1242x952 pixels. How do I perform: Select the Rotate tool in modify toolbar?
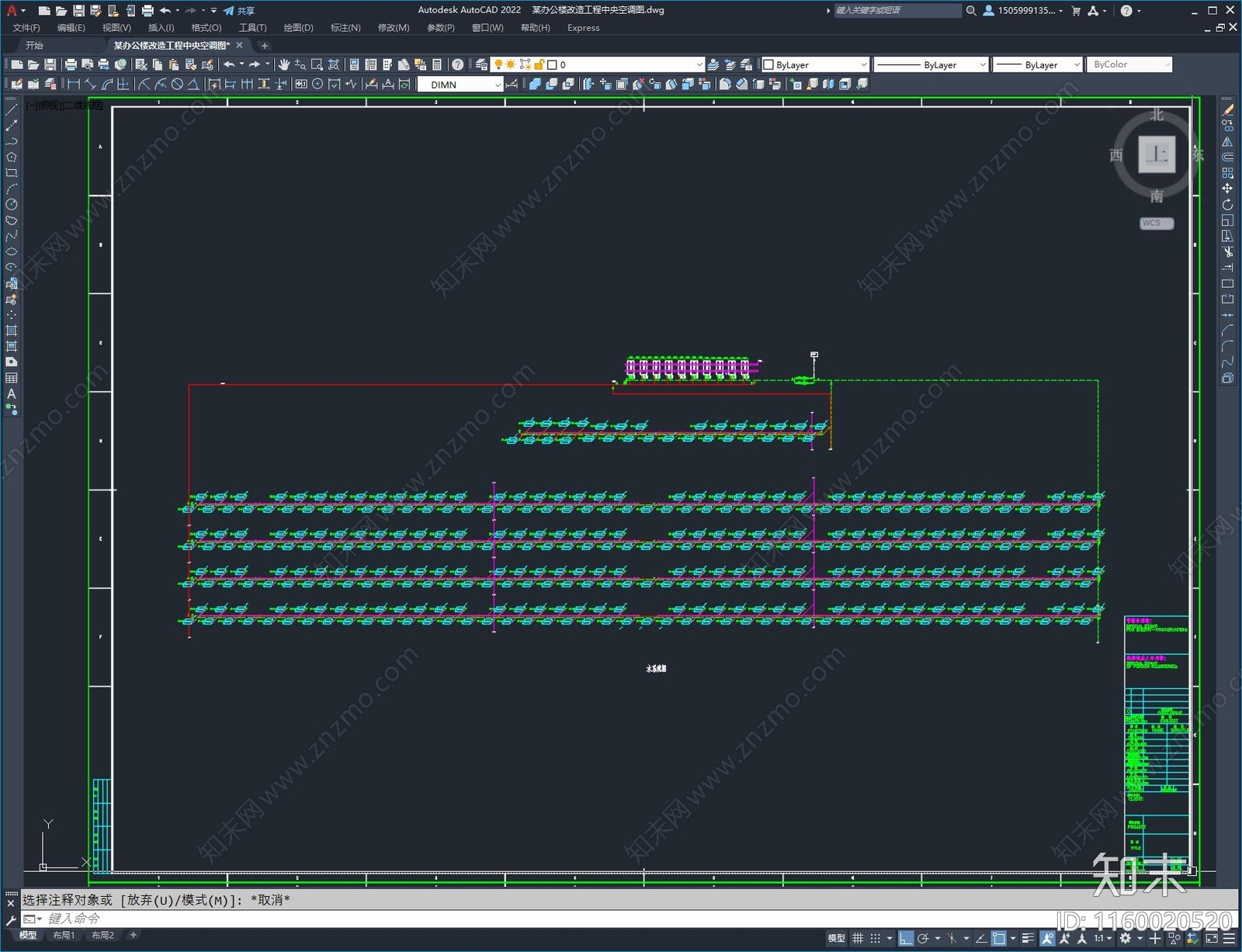pyautogui.click(x=1227, y=205)
